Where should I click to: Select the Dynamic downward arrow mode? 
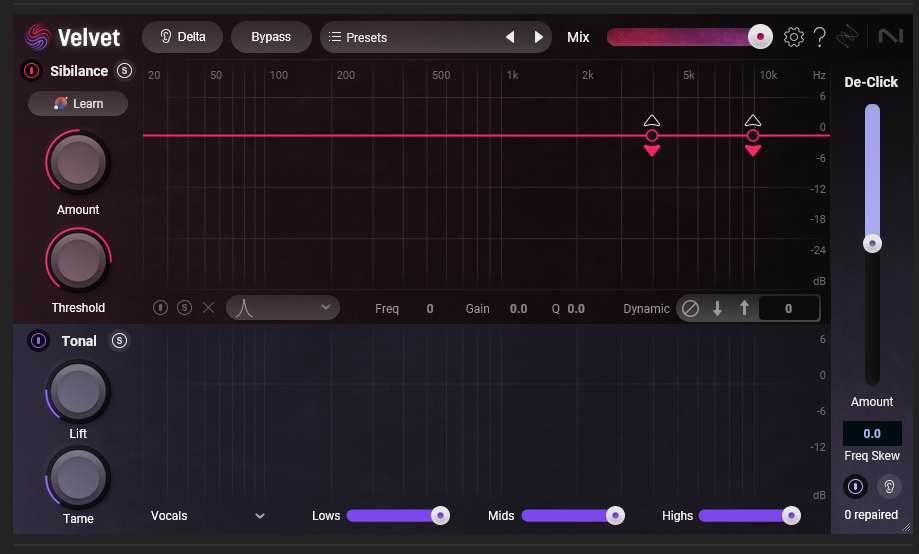coord(717,308)
